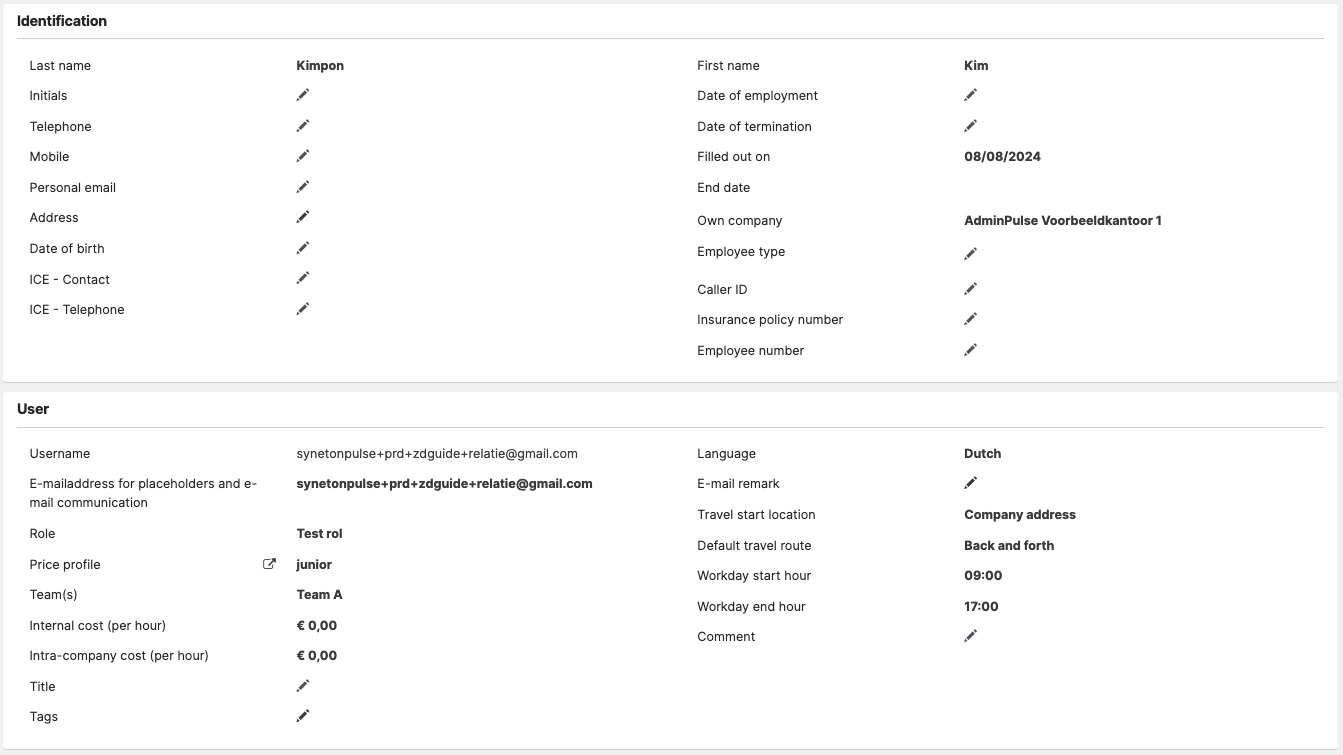
Task: Click pencil beside ICE - Telephone
Action: pyautogui.click(x=303, y=309)
